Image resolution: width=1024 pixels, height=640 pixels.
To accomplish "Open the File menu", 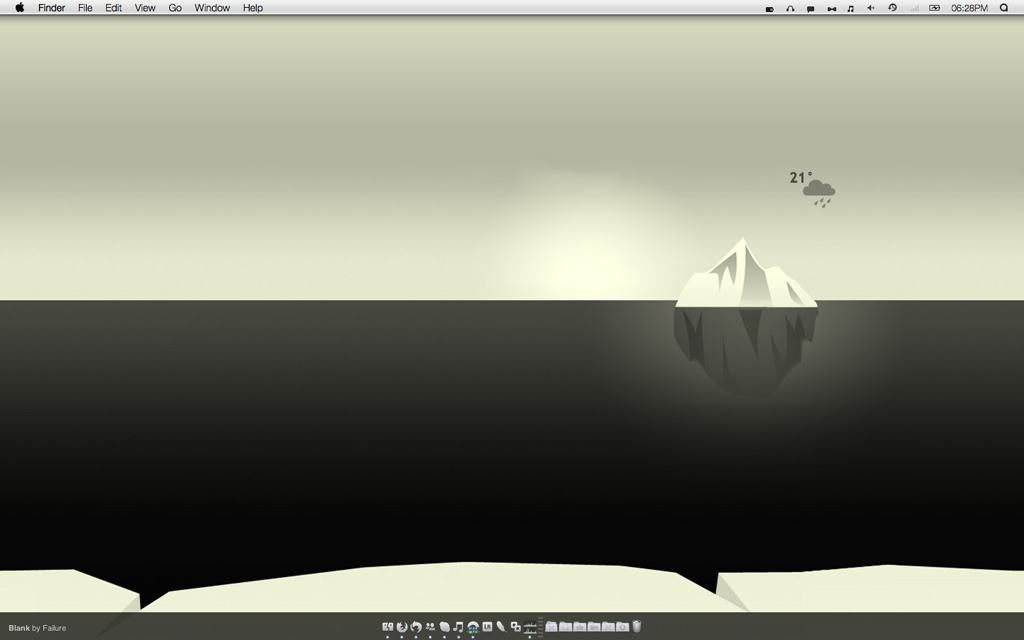I will pos(85,8).
